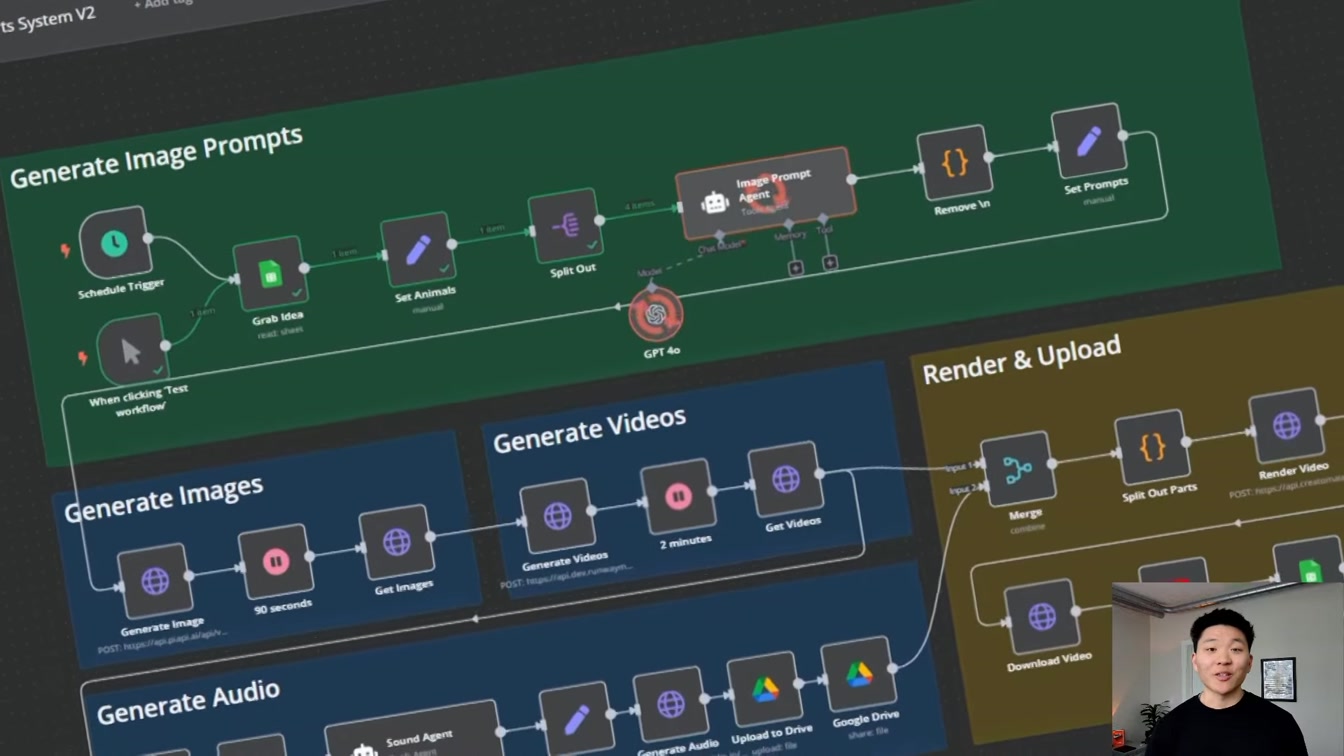The image size is (1344, 756).
Task: Open the Remove \n code node
Action: point(955,163)
